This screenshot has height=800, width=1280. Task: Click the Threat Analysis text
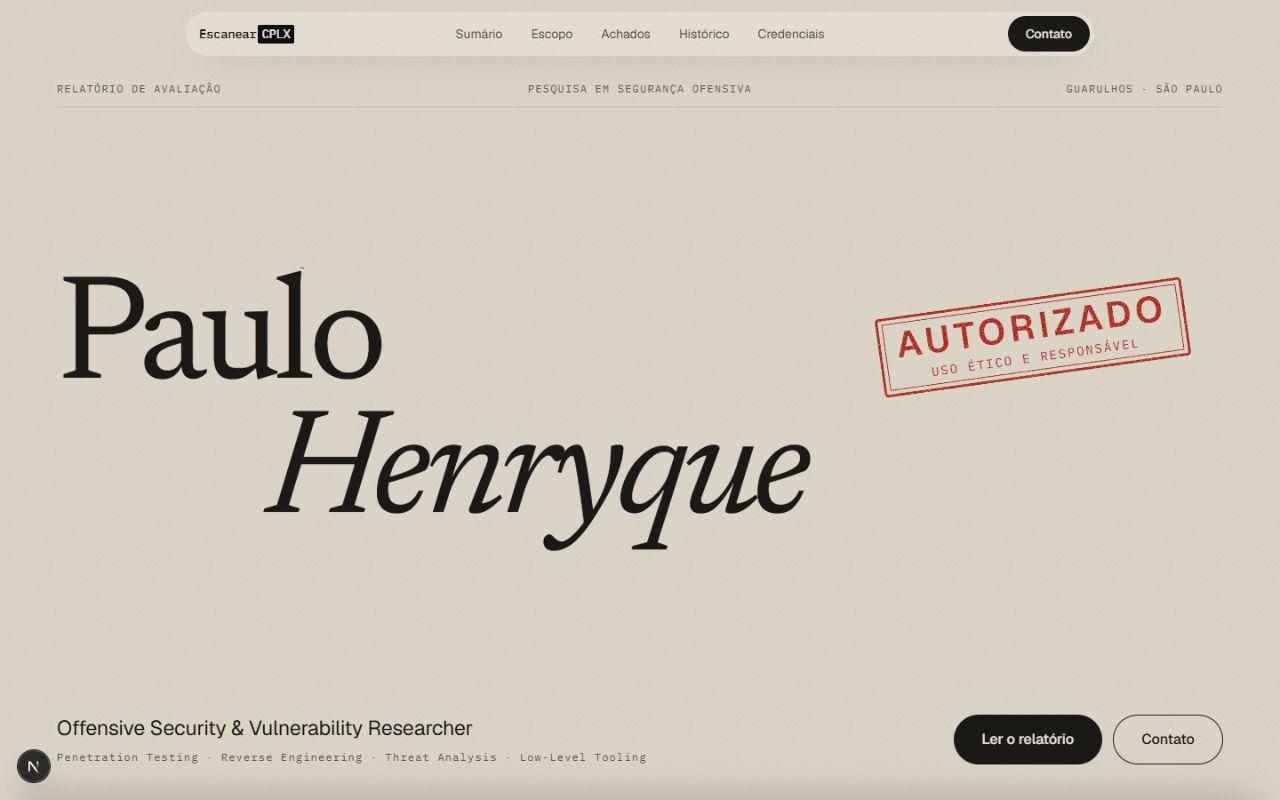pyautogui.click(x=441, y=757)
